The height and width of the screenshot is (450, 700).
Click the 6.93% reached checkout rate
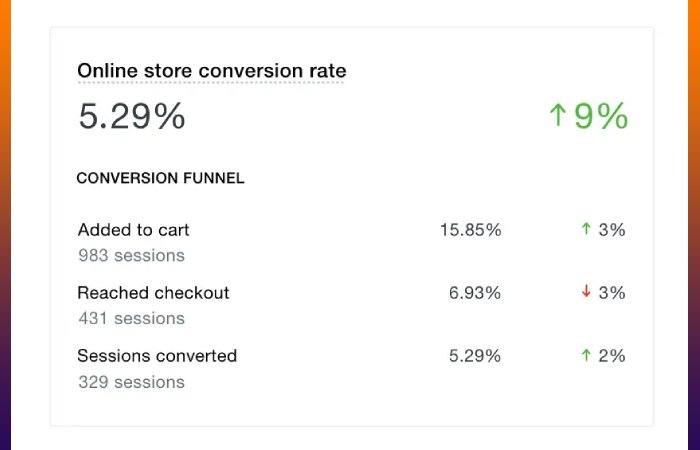[x=475, y=293]
